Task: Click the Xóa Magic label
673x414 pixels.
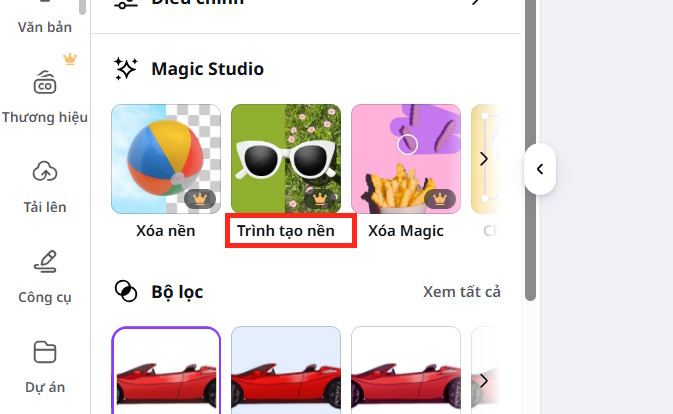Action: coord(406,231)
